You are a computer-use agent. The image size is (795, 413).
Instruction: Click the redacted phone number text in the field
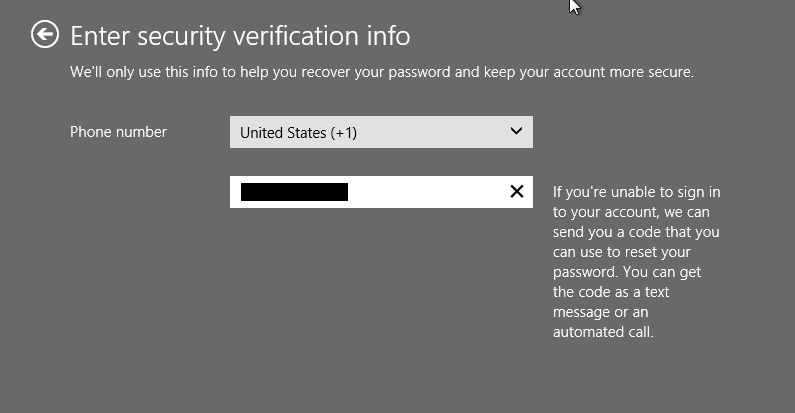pyautogui.click(x=294, y=192)
